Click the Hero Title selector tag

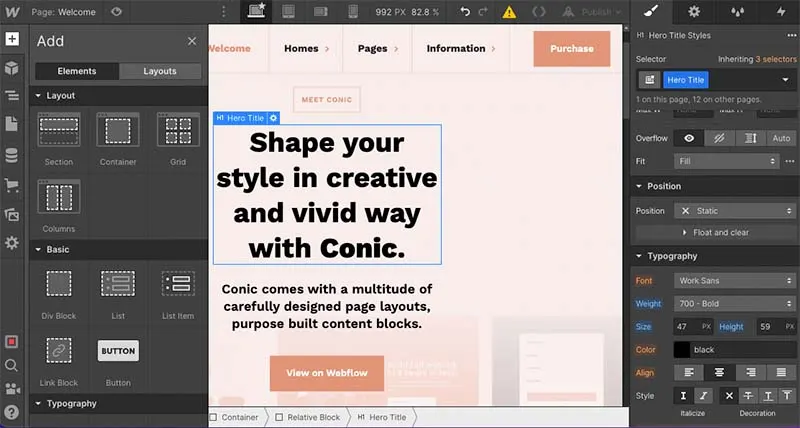point(685,80)
